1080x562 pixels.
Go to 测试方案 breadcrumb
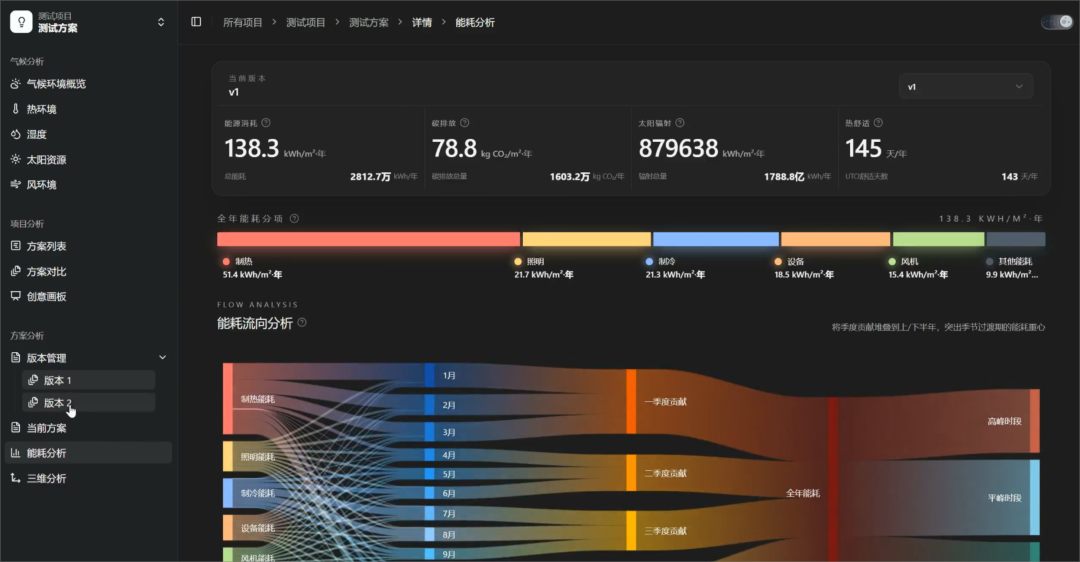(x=368, y=23)
